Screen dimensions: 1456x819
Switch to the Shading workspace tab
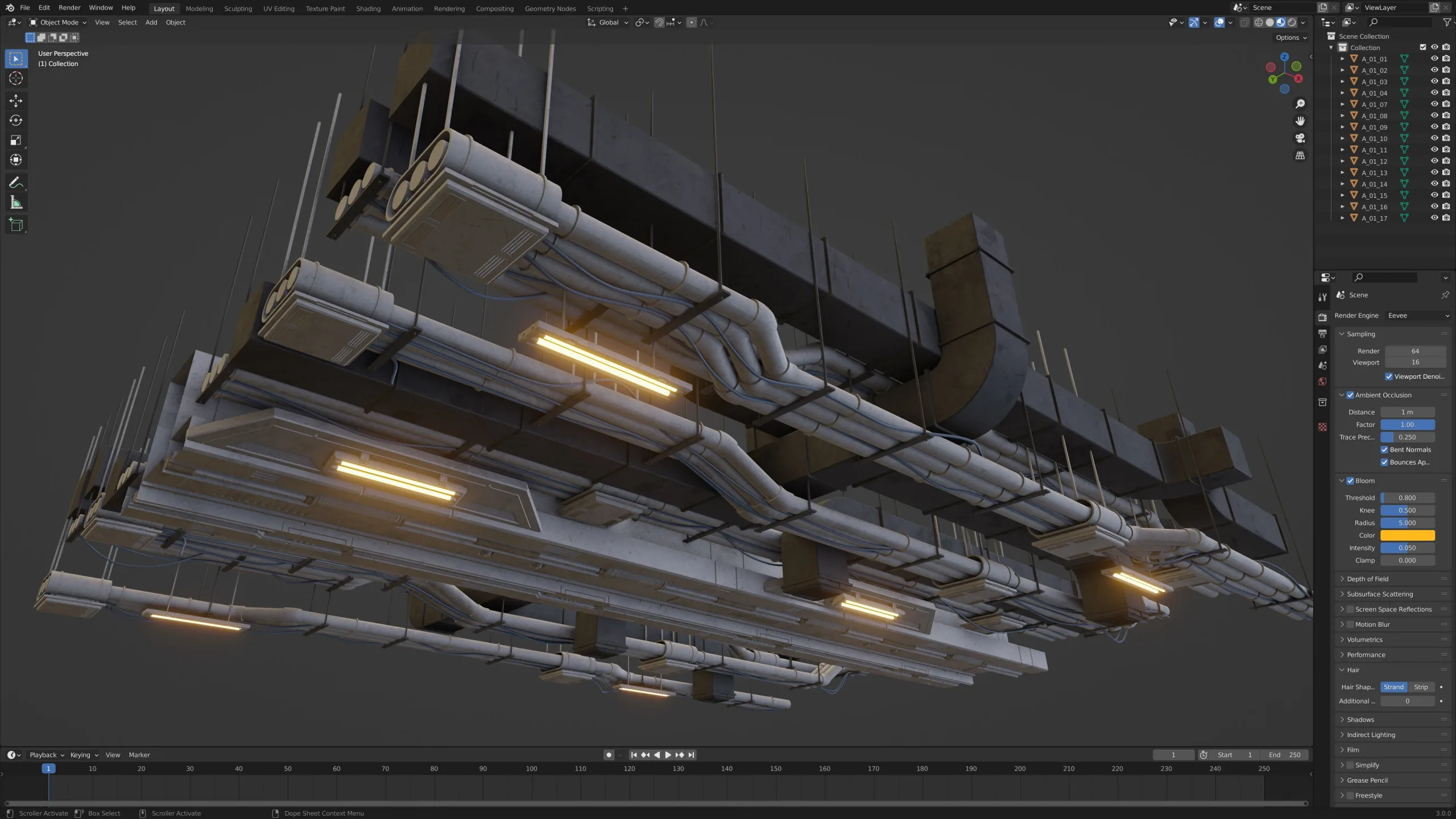coord(368,9)
